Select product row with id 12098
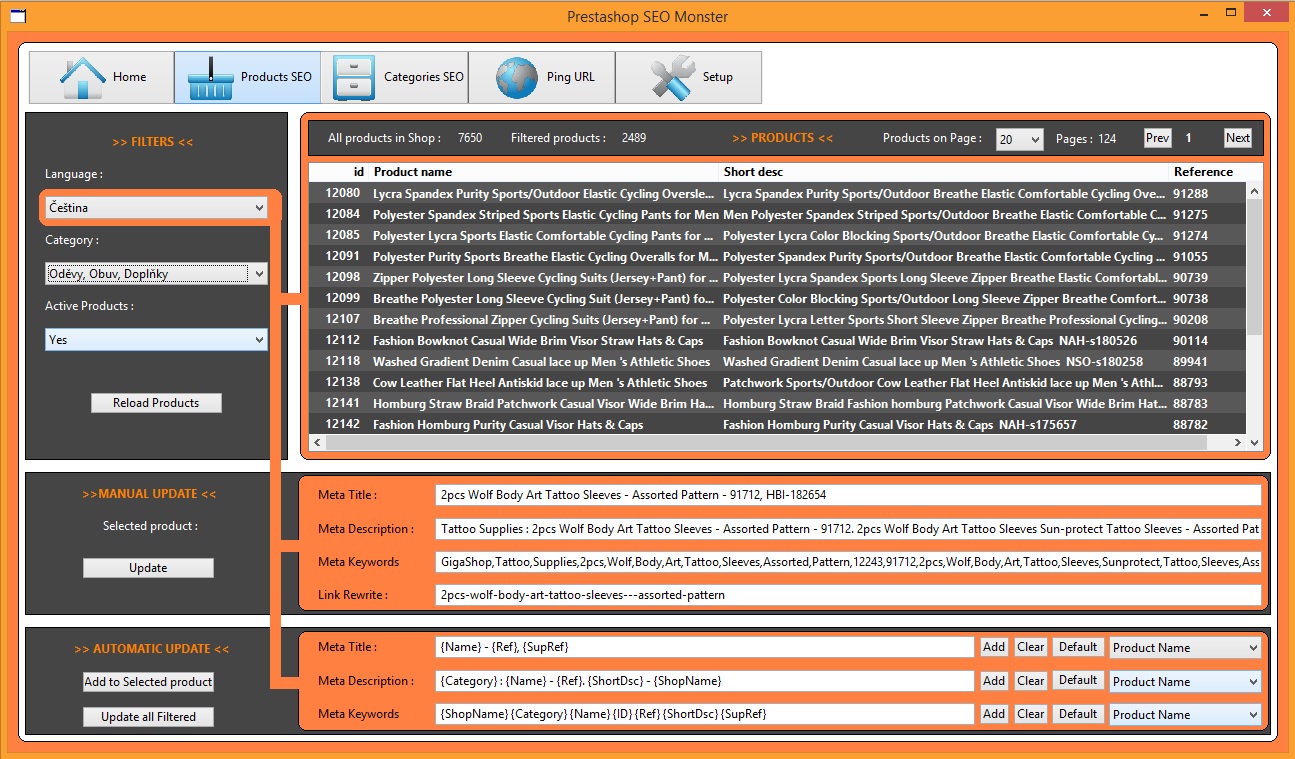The image size is (1295, 759). coord(778,278)
